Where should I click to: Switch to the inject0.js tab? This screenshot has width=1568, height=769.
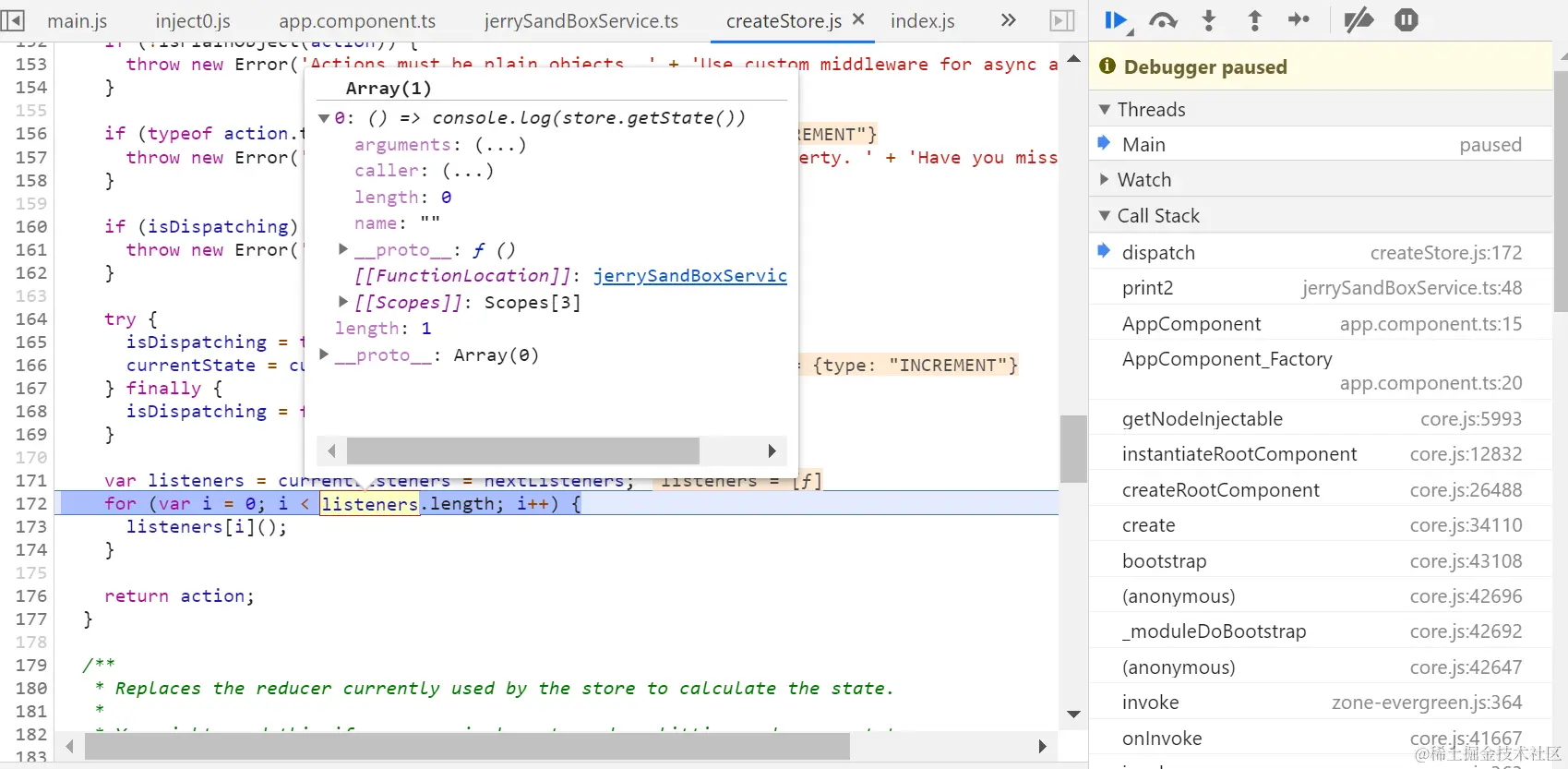coord(193,20)
